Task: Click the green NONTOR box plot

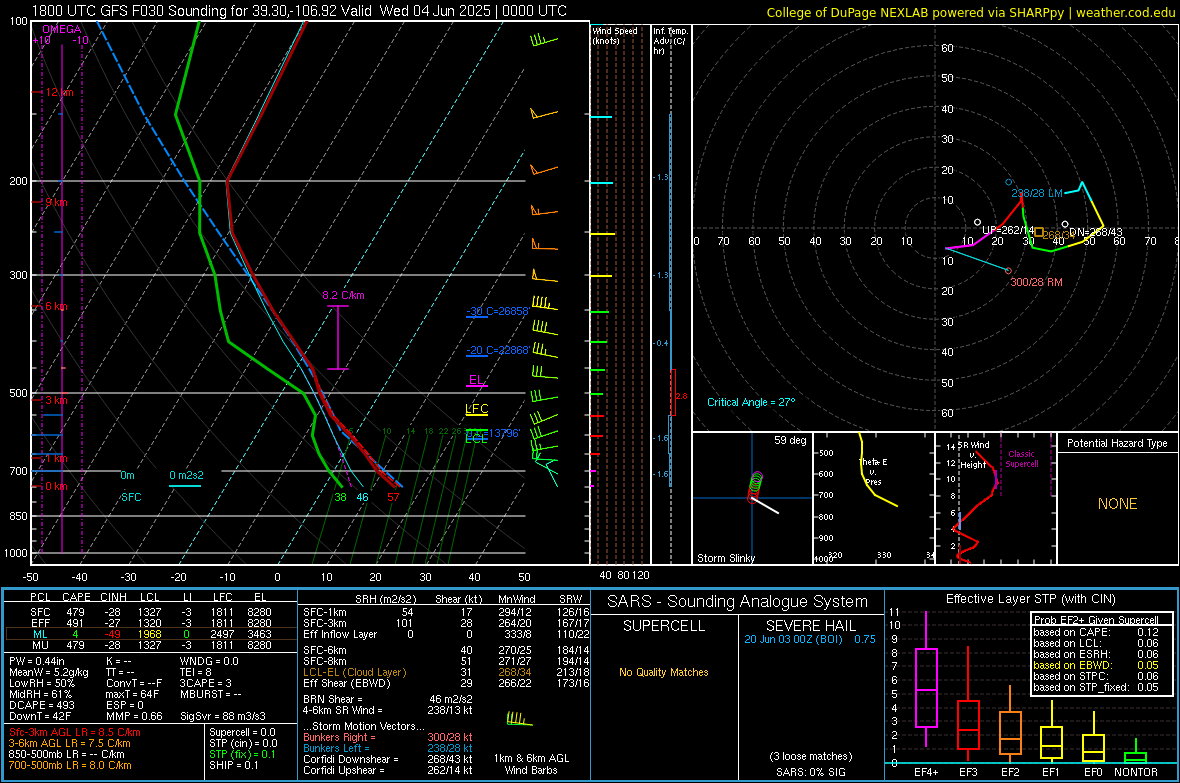Action: tap(1135, 753)
